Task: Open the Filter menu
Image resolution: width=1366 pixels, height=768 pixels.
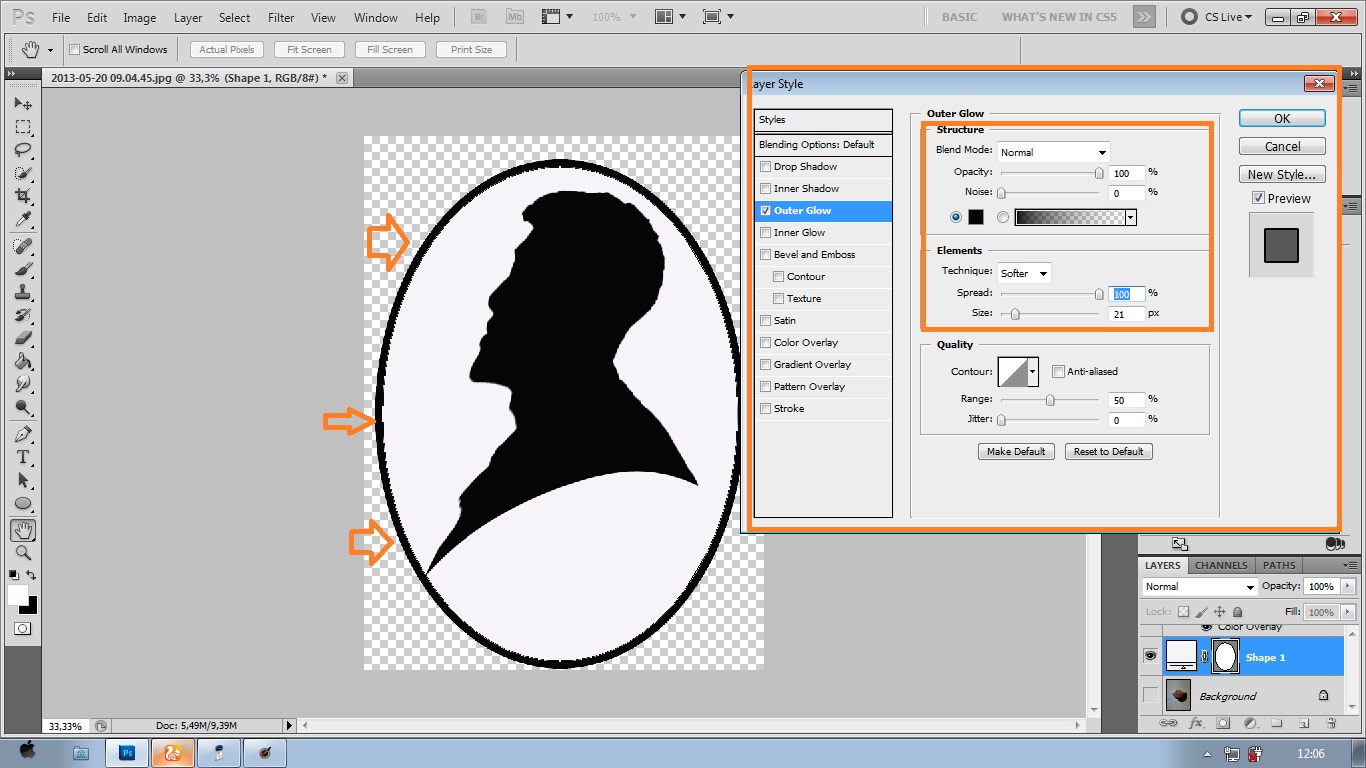Action: point(281,17)
